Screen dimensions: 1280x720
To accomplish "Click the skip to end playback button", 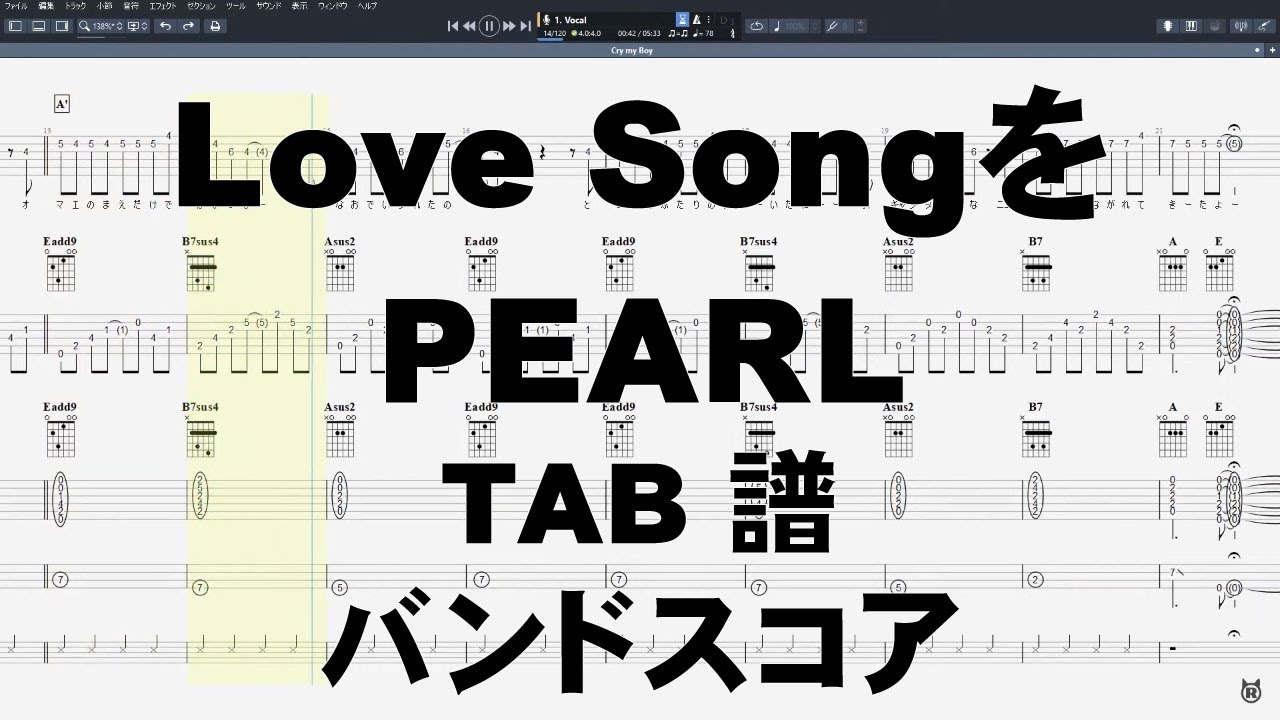I will pos(525,26).
